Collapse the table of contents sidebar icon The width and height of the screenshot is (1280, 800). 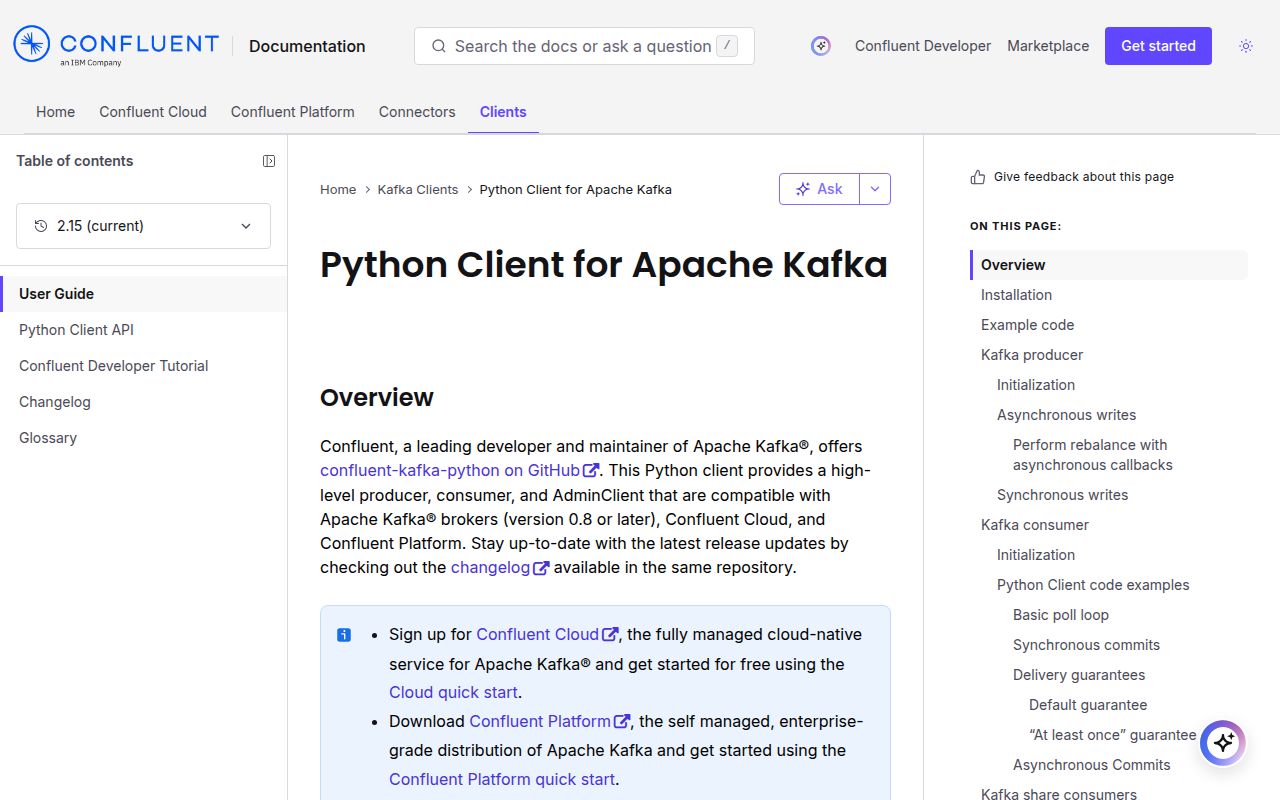[x=269, y=161]
